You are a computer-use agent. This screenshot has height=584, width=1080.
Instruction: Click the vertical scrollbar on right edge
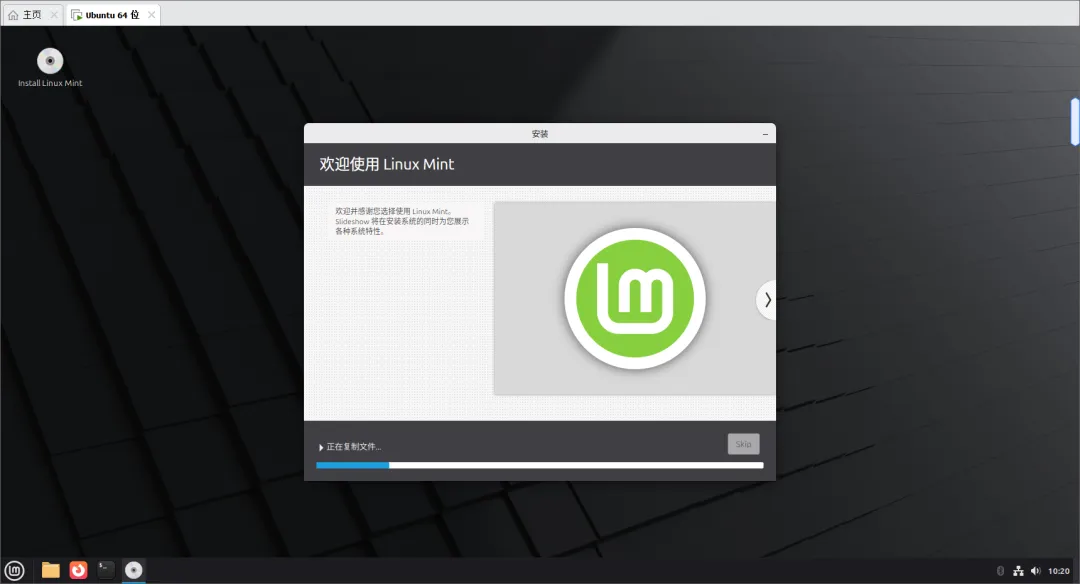click(x=1074, y=121)
